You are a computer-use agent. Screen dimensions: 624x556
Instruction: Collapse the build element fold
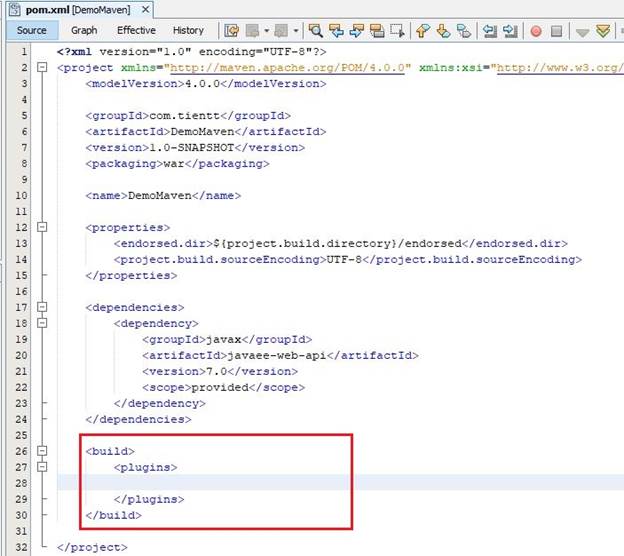point(42,451)
